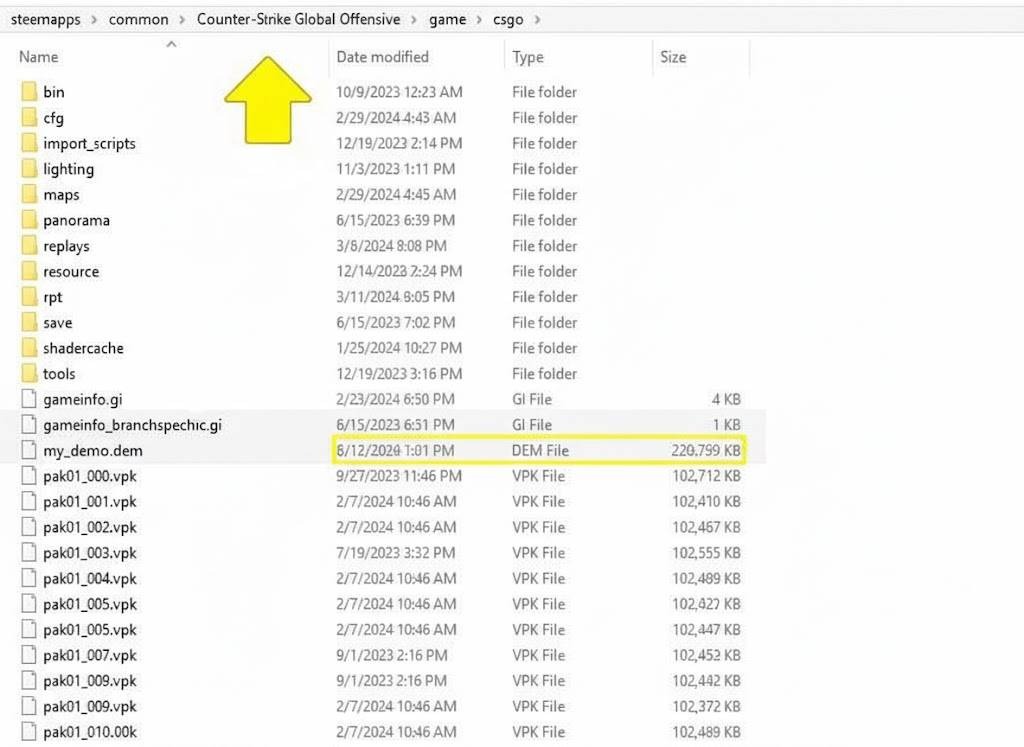1024x747 pixels.
Task: Select the pak01_000.vpk file icon
Action: pyautogui.click(x=27, y=476)
